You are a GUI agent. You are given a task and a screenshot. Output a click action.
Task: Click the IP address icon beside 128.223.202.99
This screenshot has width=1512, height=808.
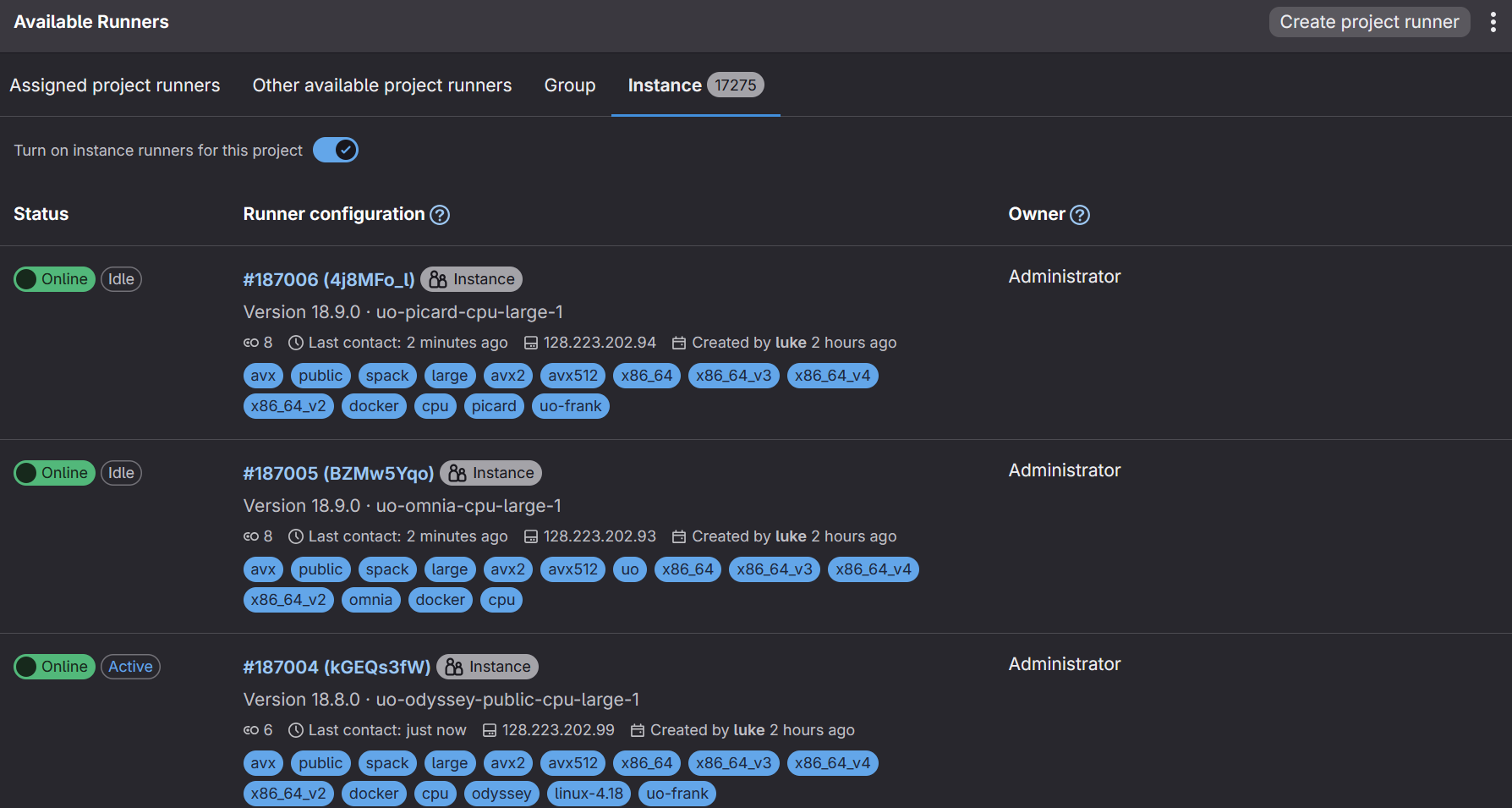490,730
